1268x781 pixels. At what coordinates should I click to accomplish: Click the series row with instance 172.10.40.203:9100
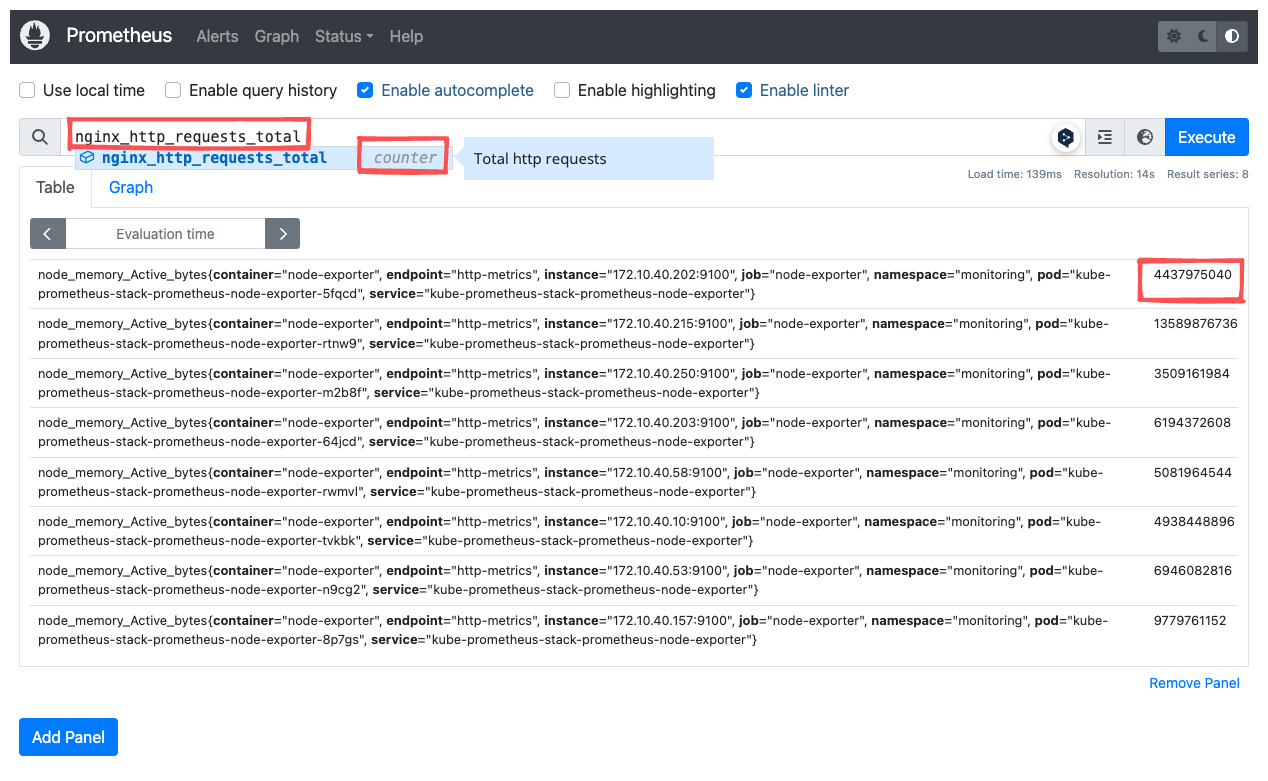click(634, 432)
